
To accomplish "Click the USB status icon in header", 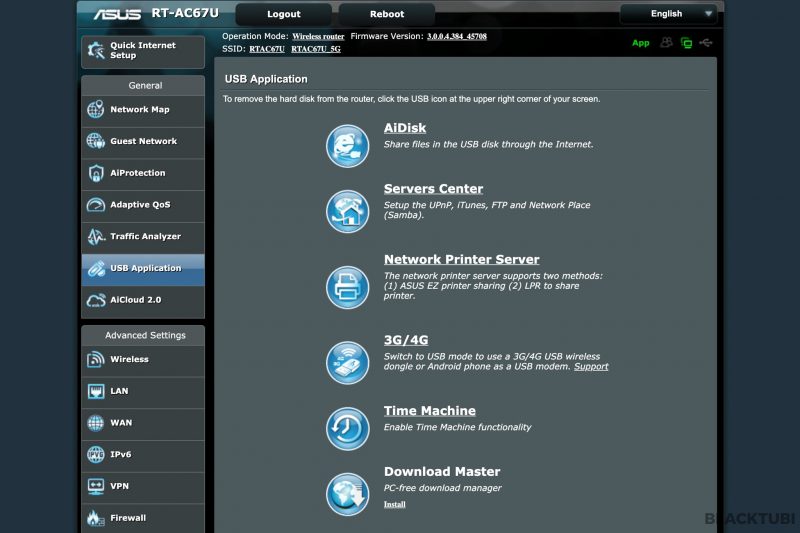I will (706, 42).
